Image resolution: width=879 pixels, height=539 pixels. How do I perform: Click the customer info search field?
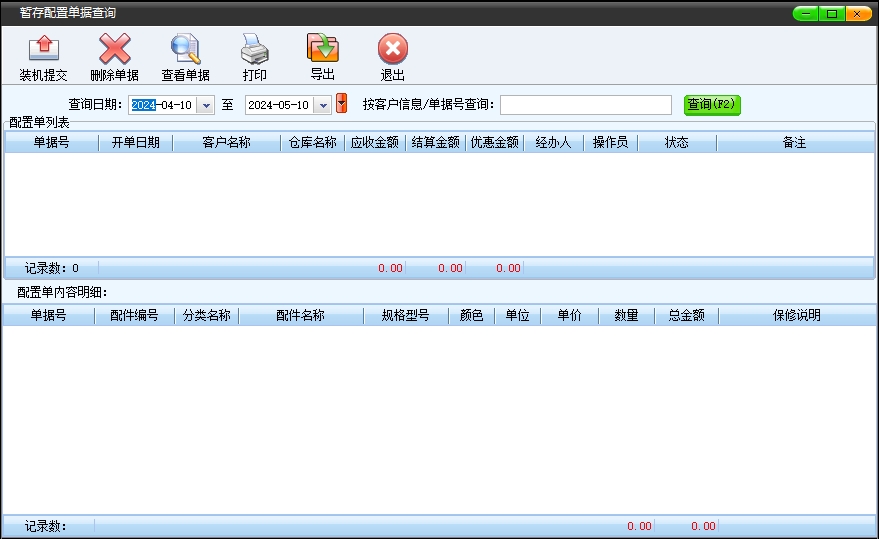(586, 105)
